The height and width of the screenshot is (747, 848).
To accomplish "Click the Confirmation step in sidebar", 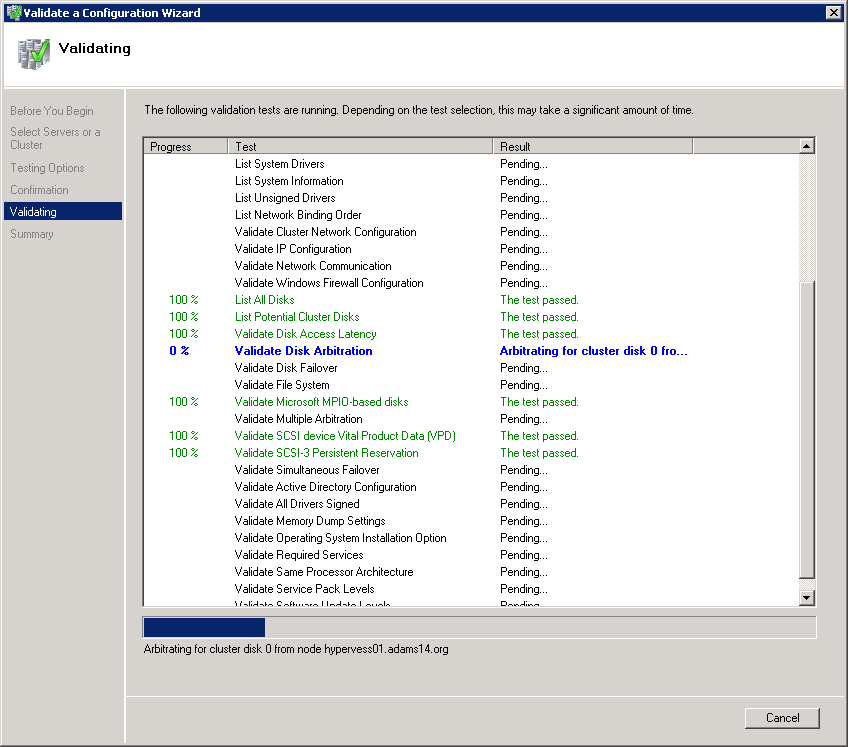I will 40,190.
